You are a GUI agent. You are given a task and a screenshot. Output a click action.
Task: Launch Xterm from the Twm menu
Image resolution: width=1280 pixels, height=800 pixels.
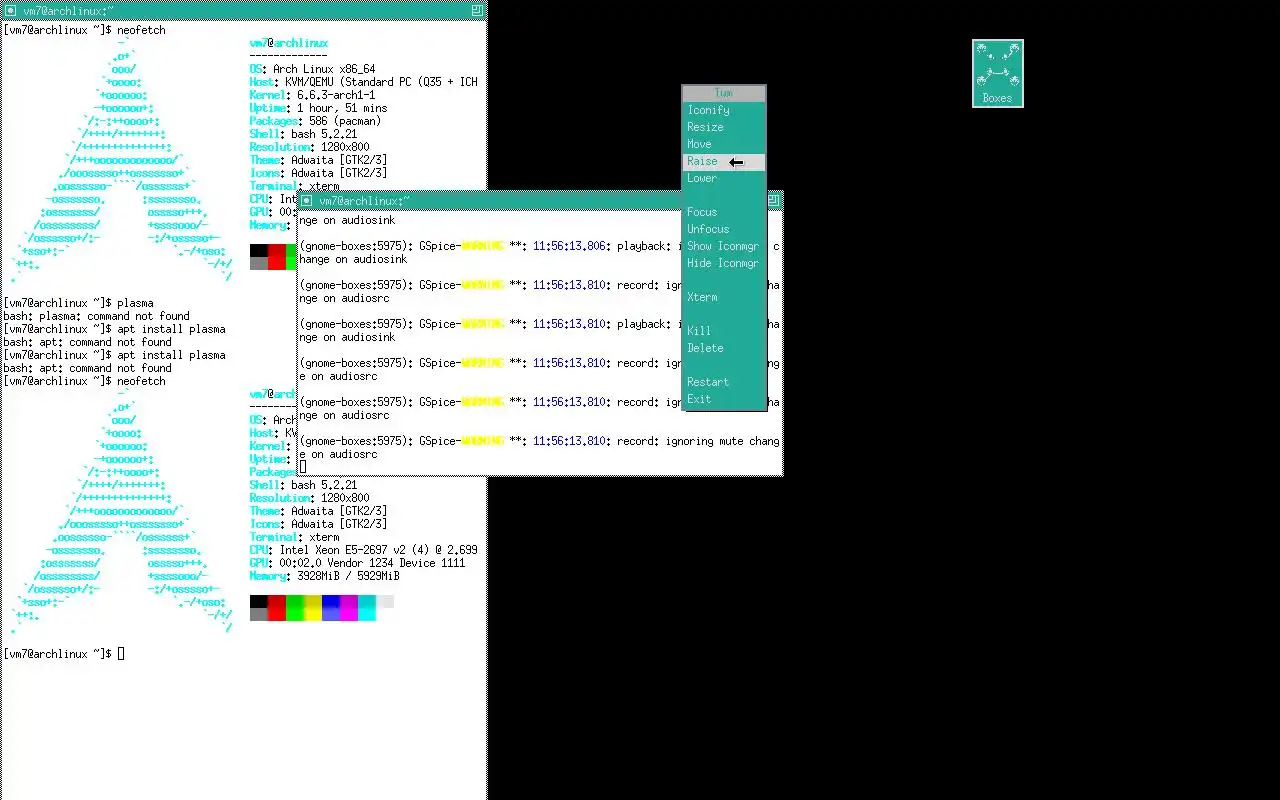pyautogui.click(x=724, y=298)
